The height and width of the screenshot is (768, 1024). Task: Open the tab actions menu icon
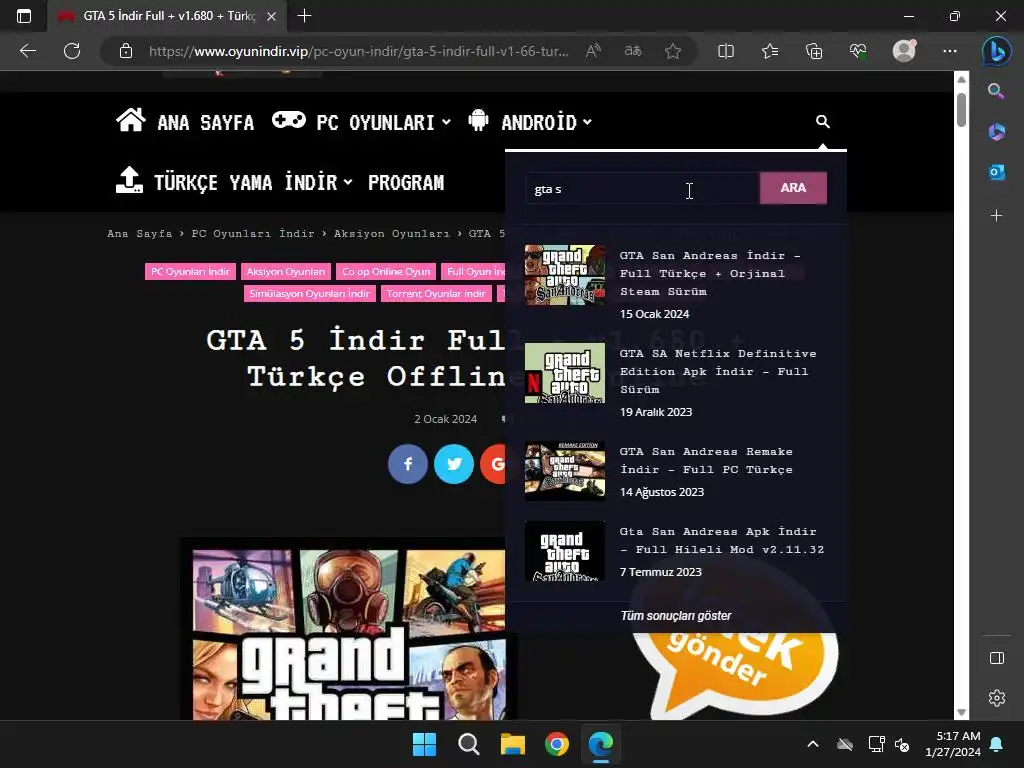point(24,16)
